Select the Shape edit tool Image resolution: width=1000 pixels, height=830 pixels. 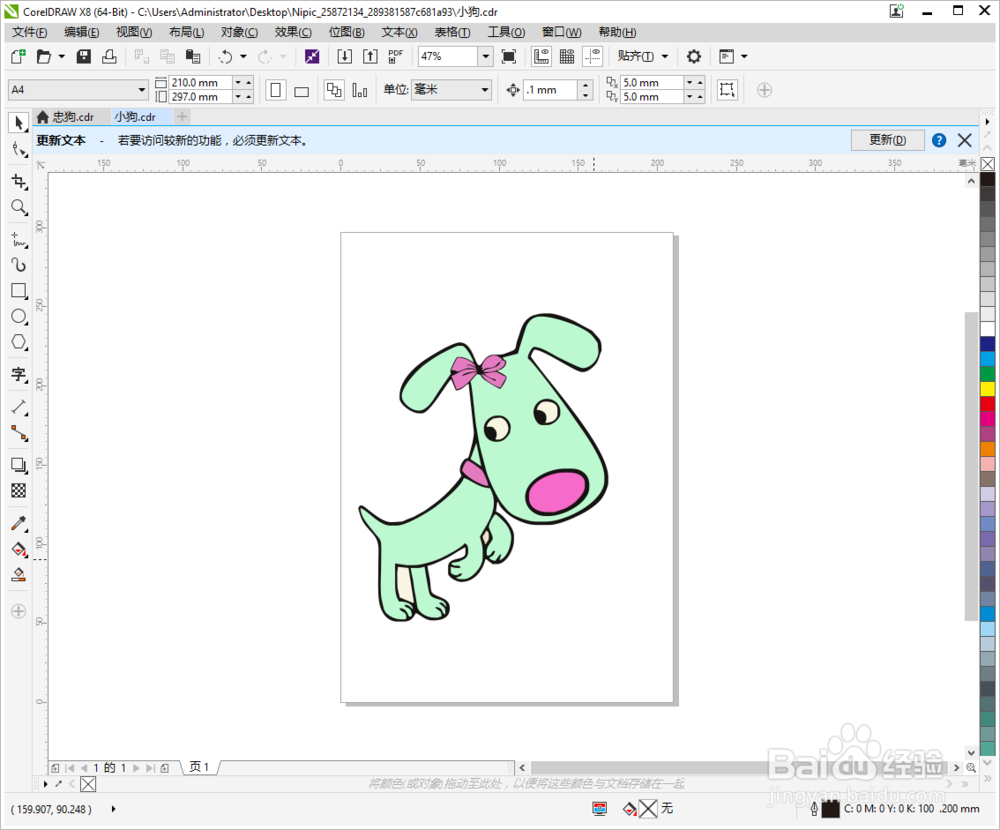[18, 150]
